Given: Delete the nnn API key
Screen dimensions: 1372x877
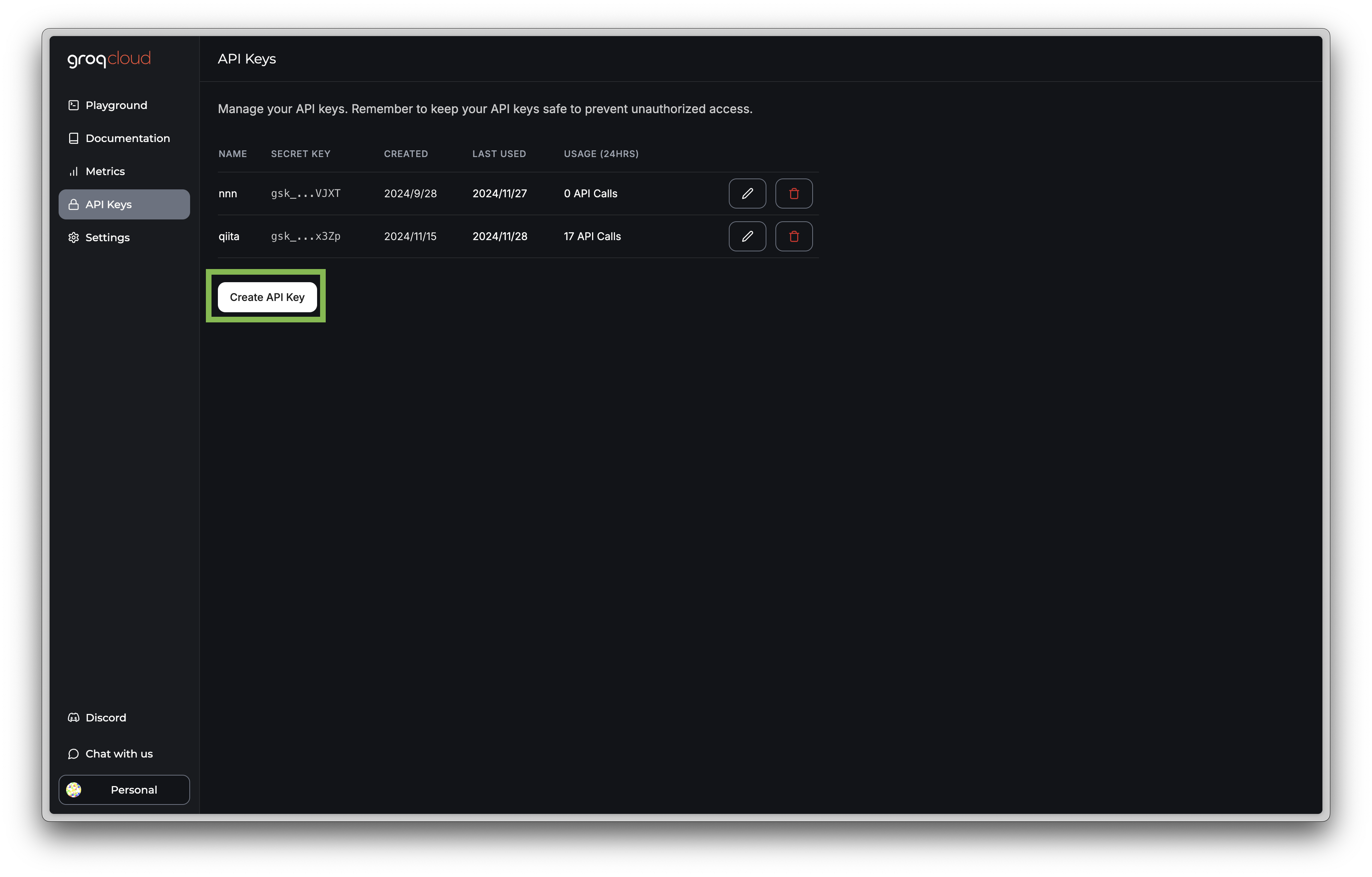Looking at the screenshot, I should coord(794,194).
